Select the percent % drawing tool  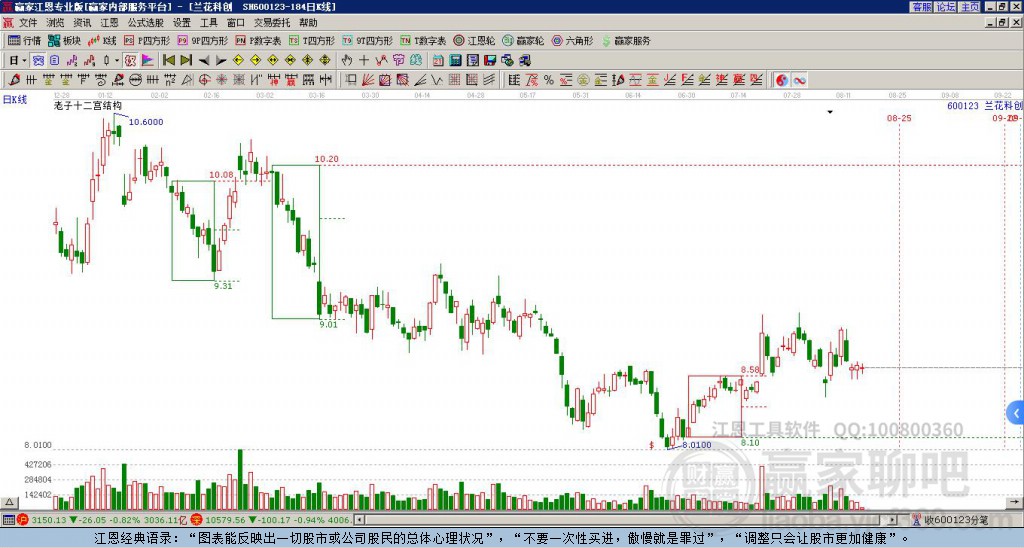[x=549, y=80]
